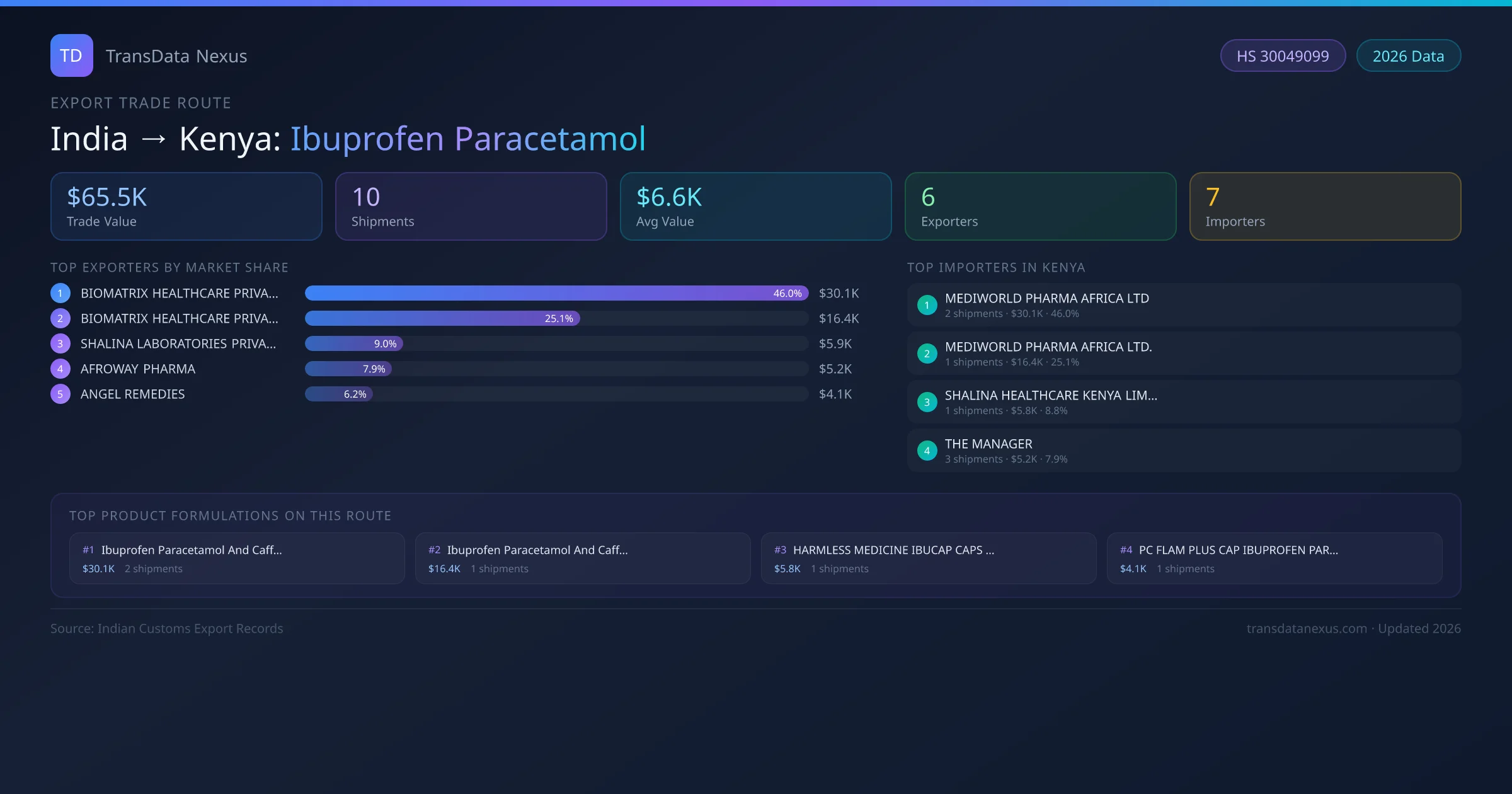Click the 46.0% market share bar
The image size is (1512, 794).
(556, 293)
